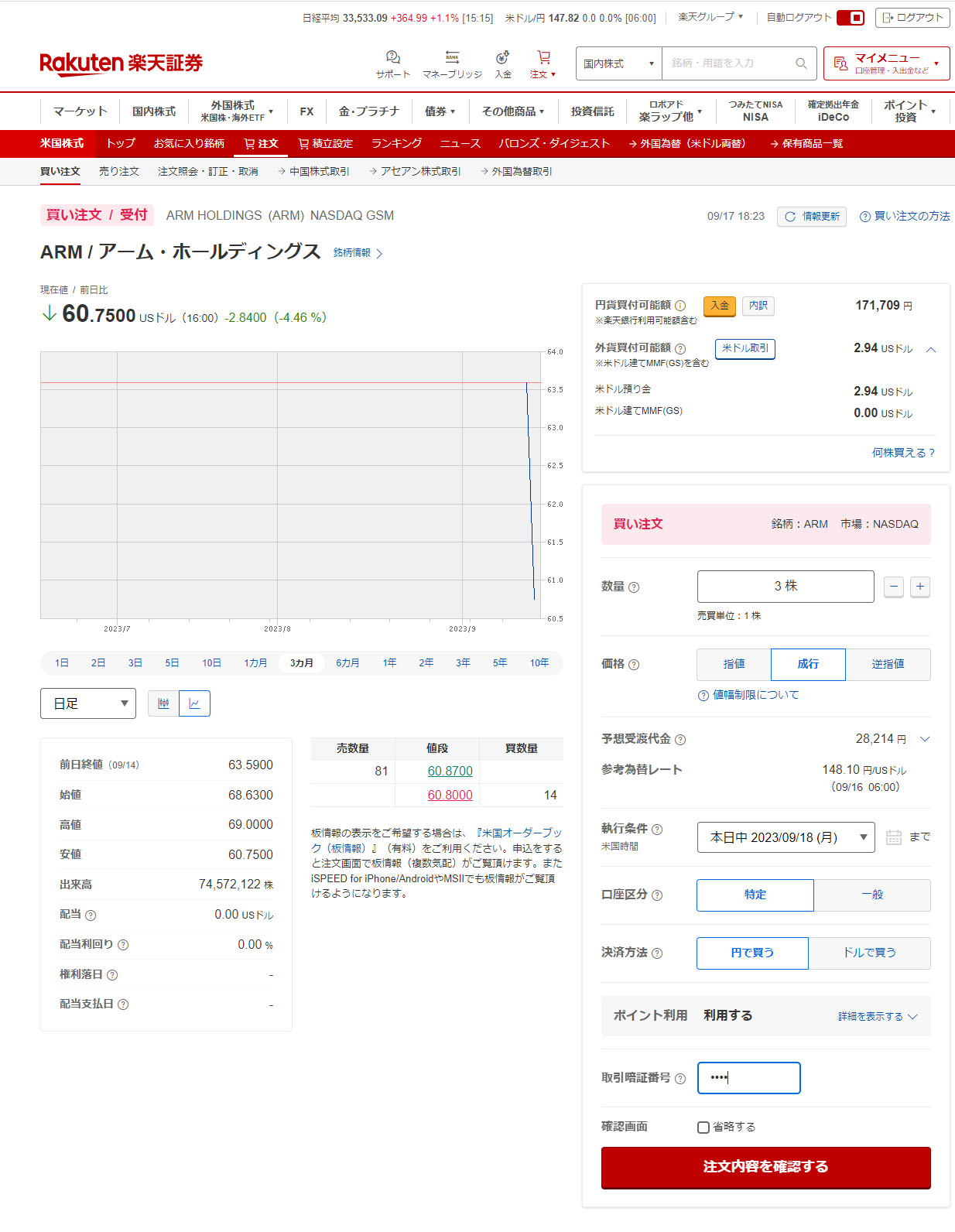The width and height of the screenshot is (955, 1232).
Task: Switch chart to line view icon
Action: pyautogui.click(x=194, y=703)
